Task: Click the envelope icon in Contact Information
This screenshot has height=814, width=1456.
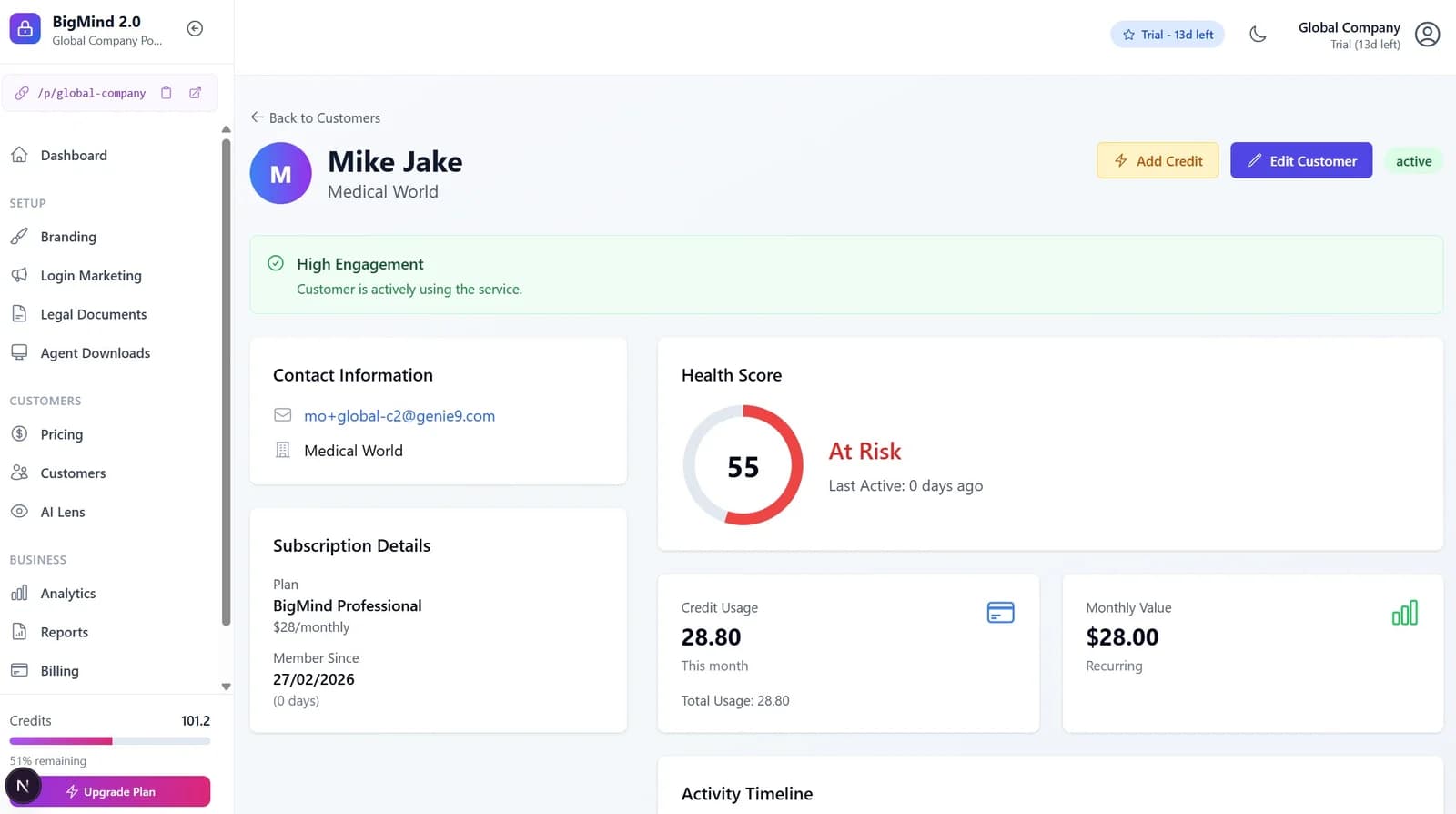Action: click(283, 415)
